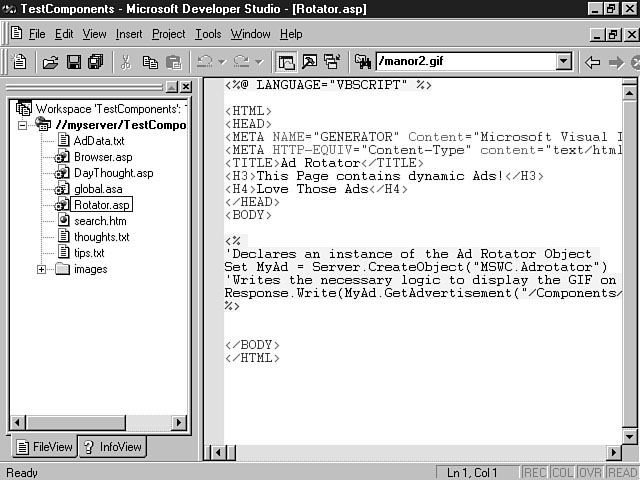This screenshot has width=640, height=480.
Task: Click the editor's vertical scrollbar down arrow
Action: click(x=630, y=436)
